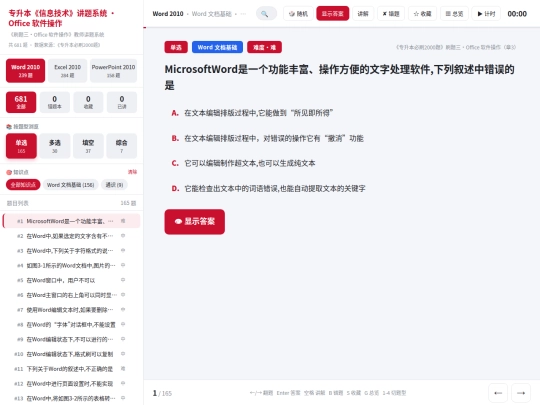The width and height of the screenshot is (540, 405).
Task: Filter by 综合 question type
Action: point(122,146)
